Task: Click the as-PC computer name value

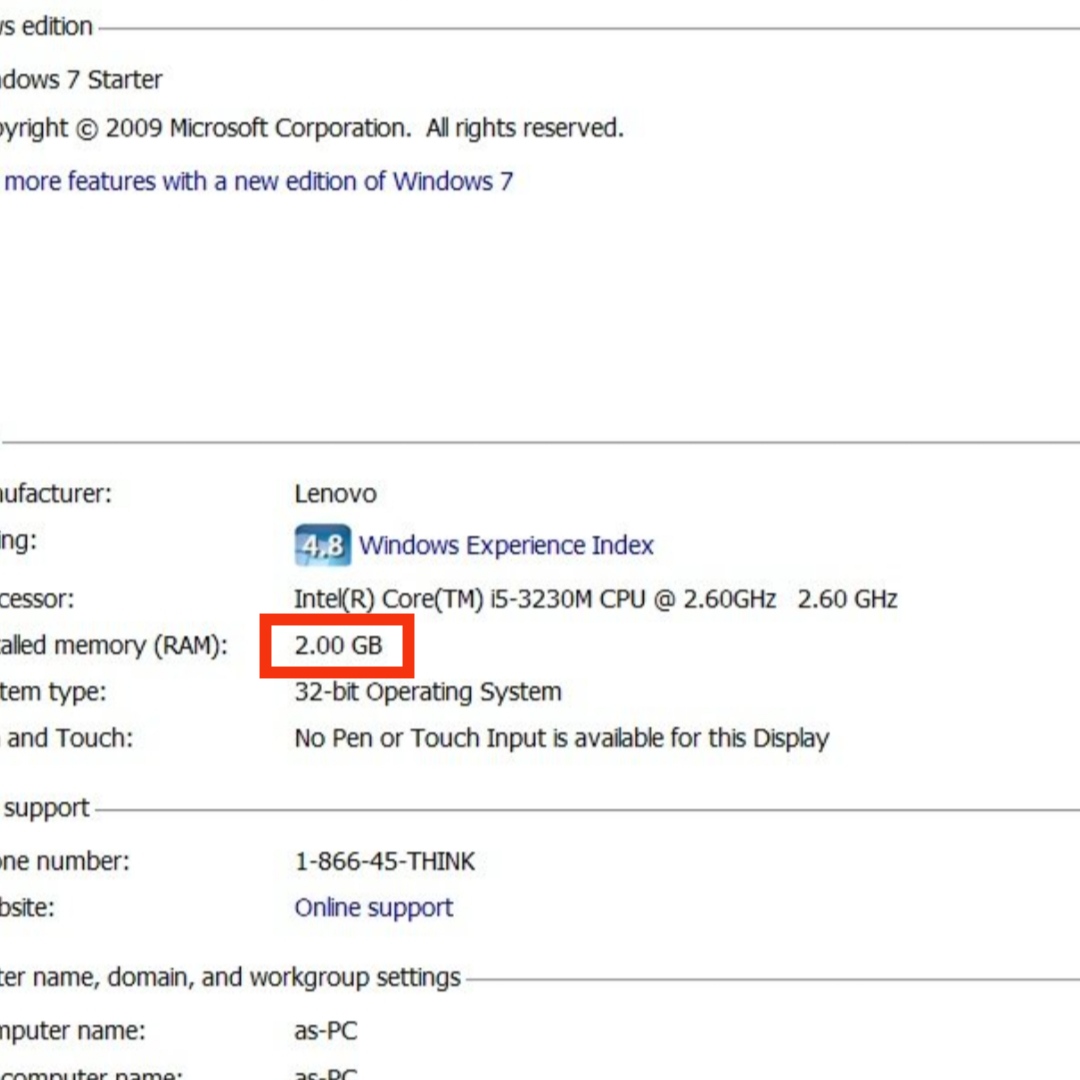Action: click(326, 1031)
